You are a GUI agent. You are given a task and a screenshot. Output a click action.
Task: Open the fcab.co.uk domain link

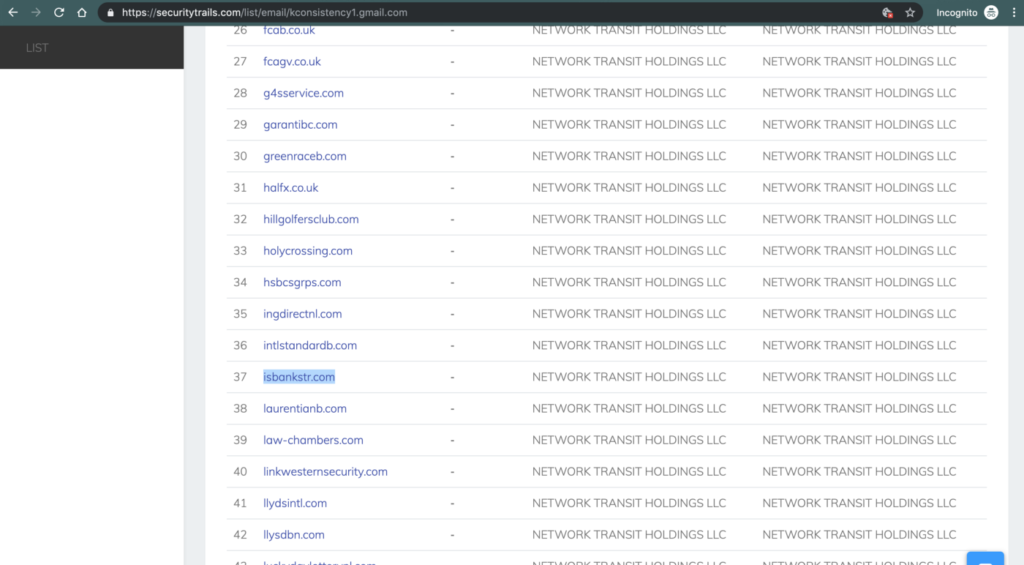pyautogui.click(x=289, y=30)
